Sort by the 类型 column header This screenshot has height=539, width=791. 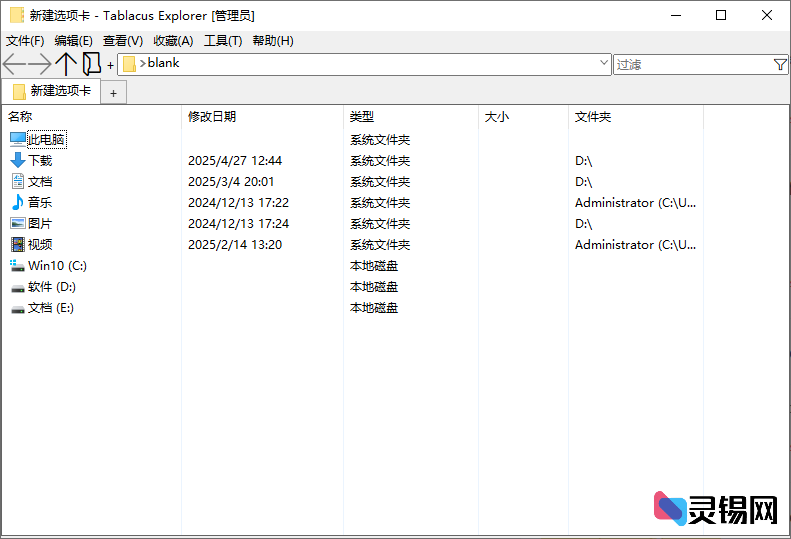(411, 117)
